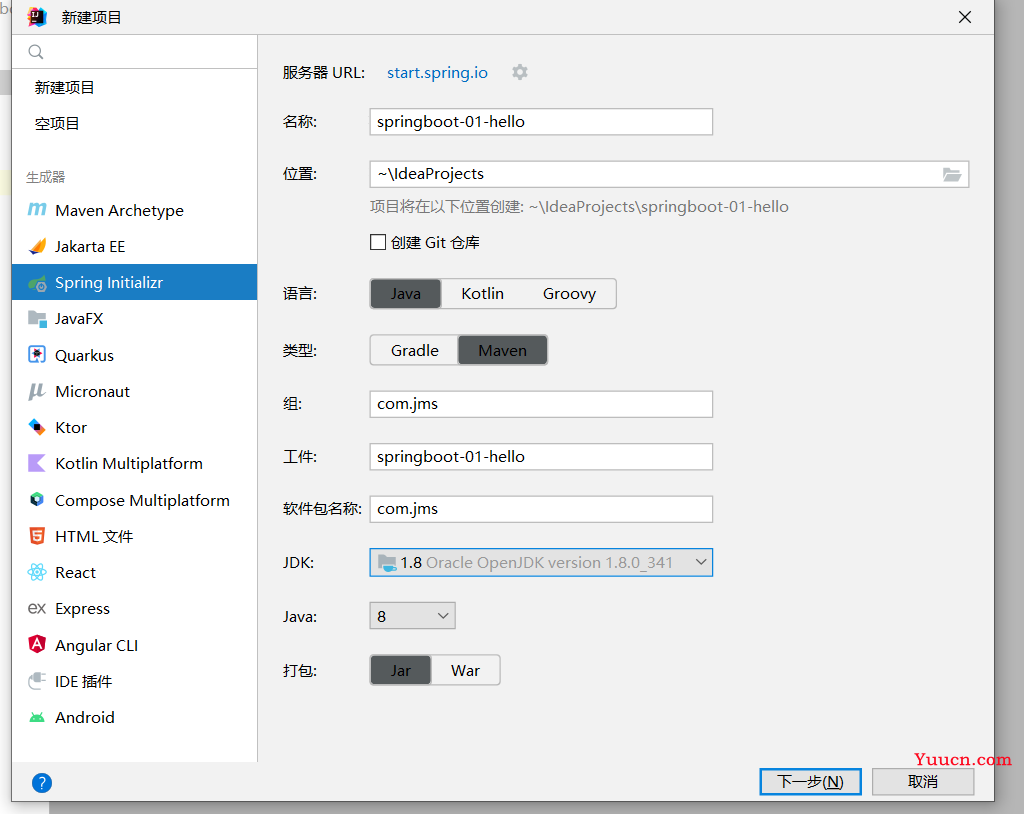Viewport: 1024px width, 814px height.
Task: Select the Angular CLI generator
Action: pyautogui.click(x=135, y=645)
